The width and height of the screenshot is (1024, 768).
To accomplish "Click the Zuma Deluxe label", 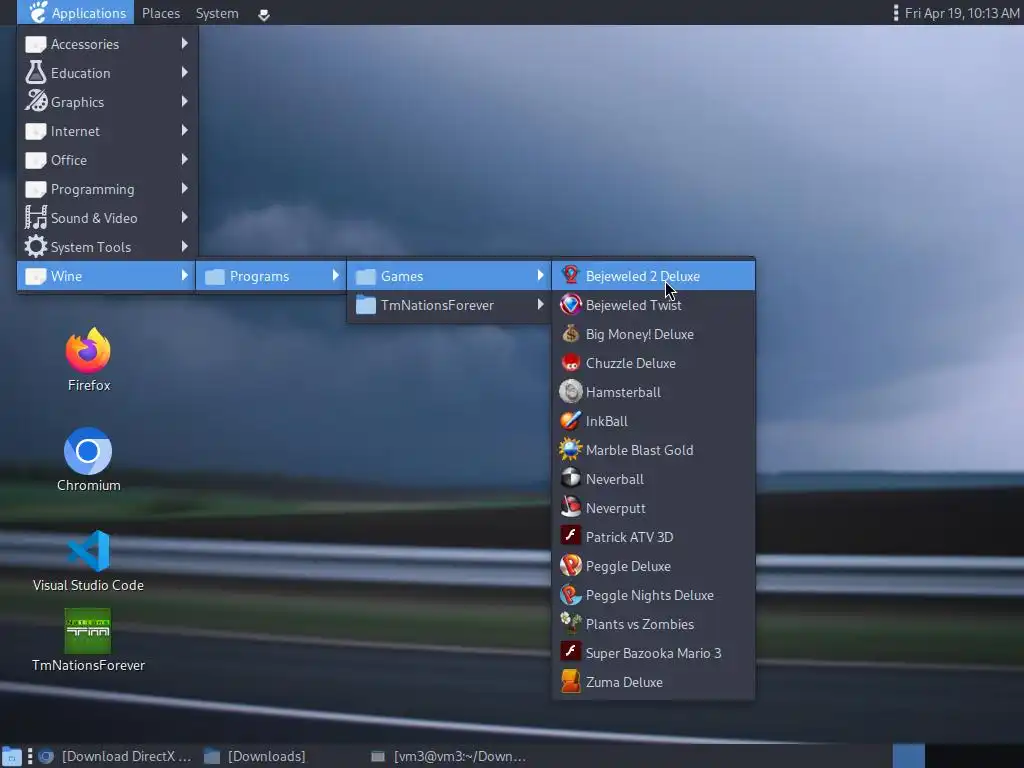I will coord(624,682).
